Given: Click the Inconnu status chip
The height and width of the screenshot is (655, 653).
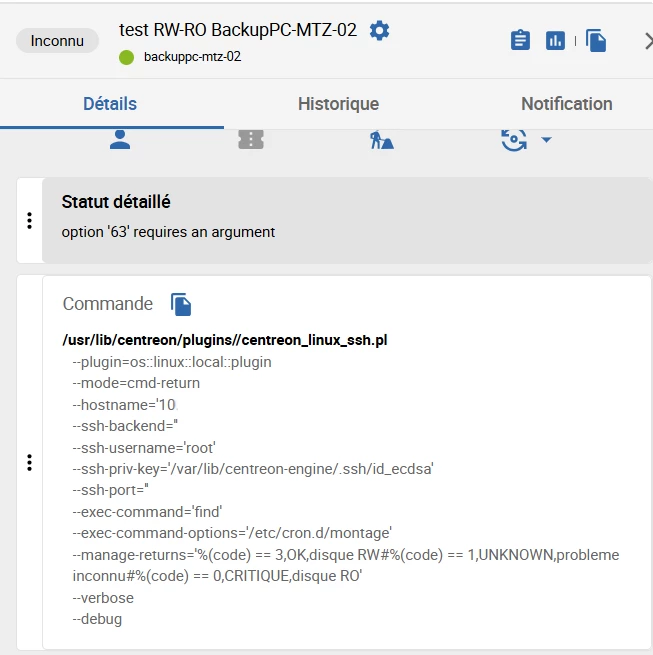Looking at the screenshot, I should [x=57, y=41].
